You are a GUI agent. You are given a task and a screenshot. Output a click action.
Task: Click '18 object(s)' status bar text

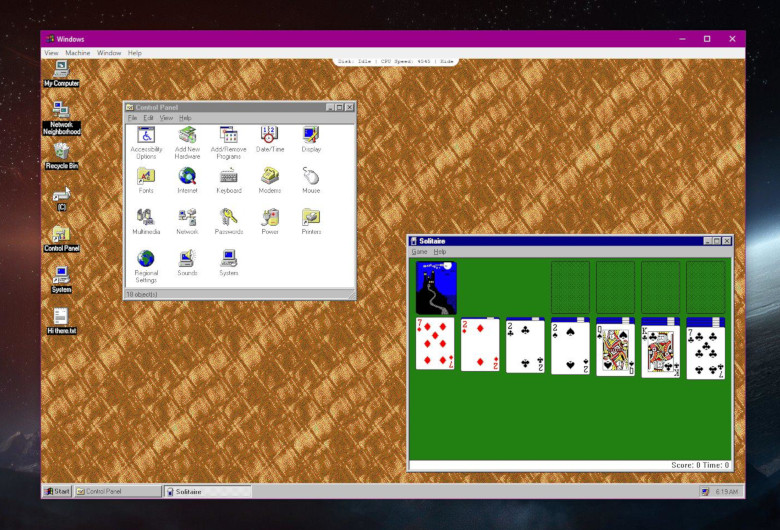click(x=142, y=295)
